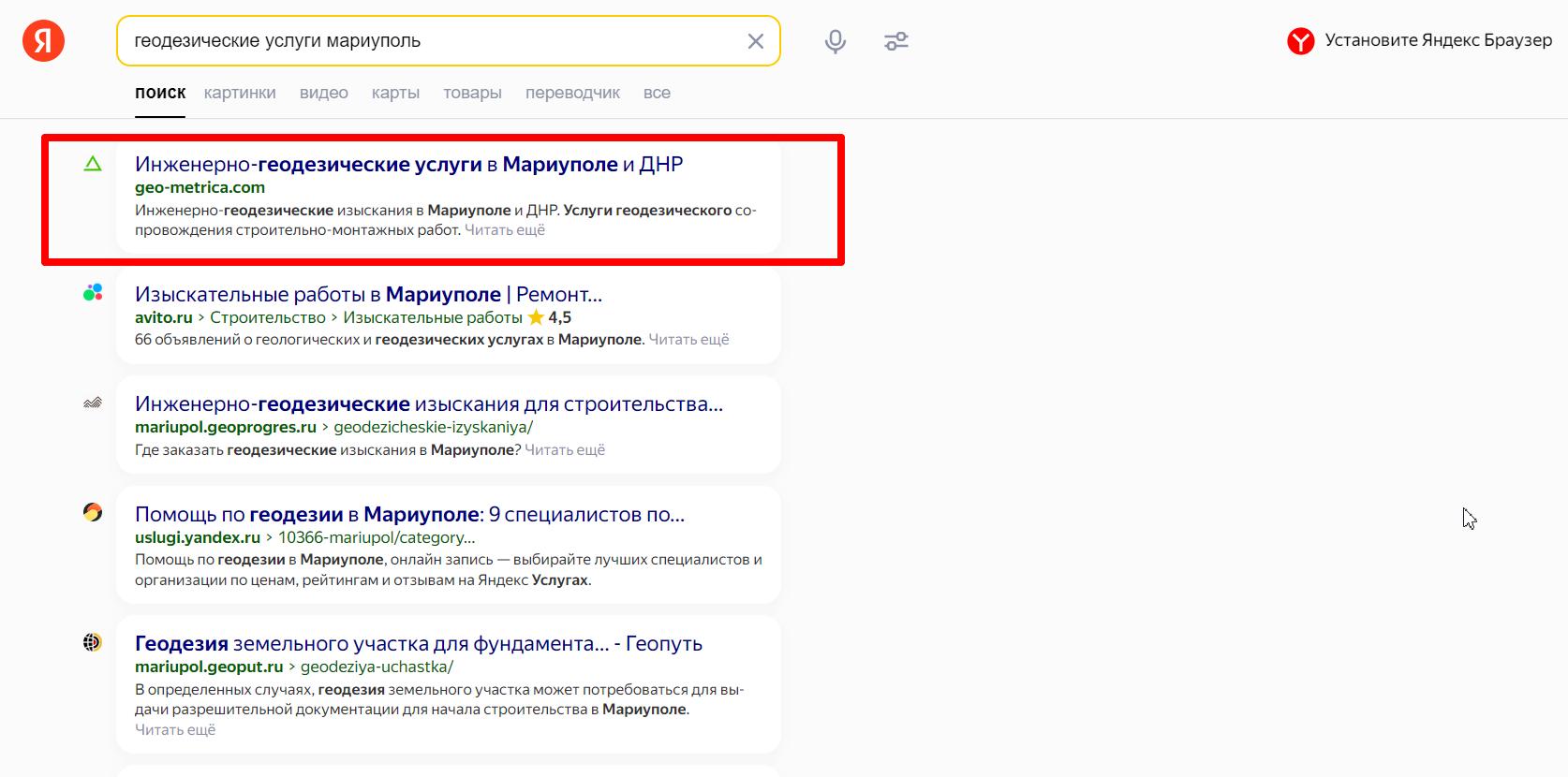Click Установите Яндекс Браузер link
Image resolution: width=1568 pixels, height=777 pixels.
[1439, 40]
